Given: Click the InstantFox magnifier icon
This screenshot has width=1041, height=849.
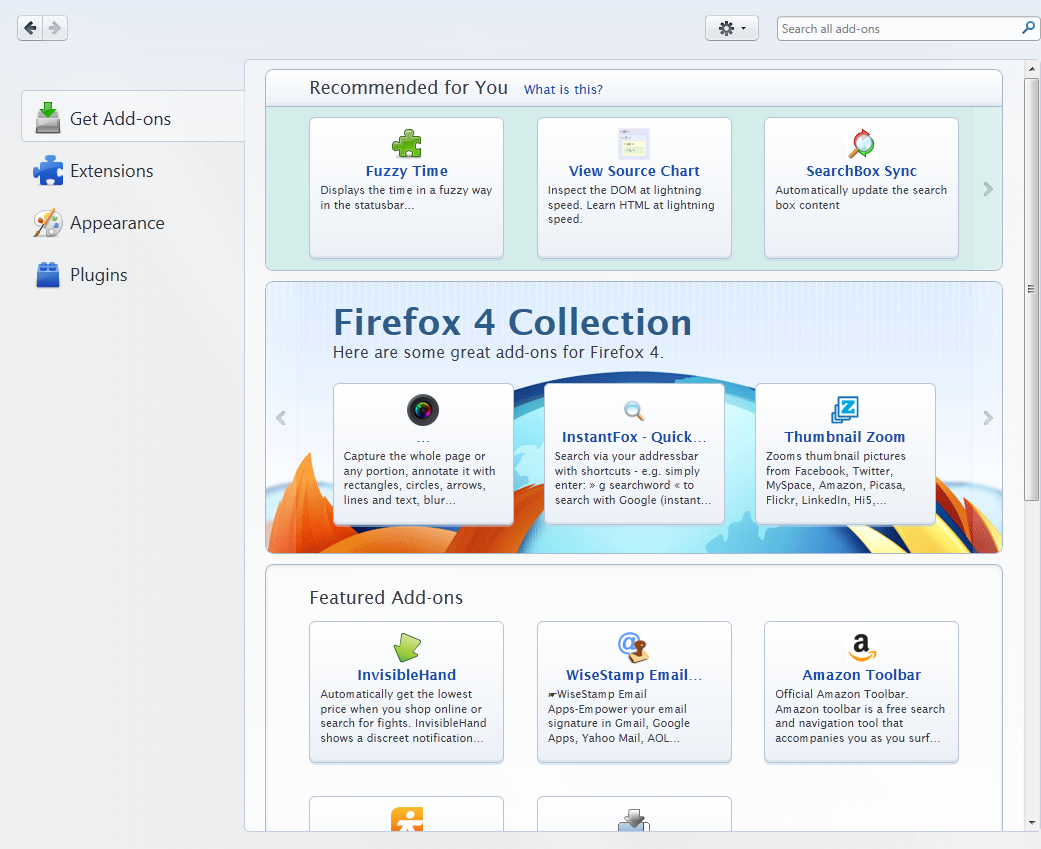Looking at the screenshot, I should point(634,410).
